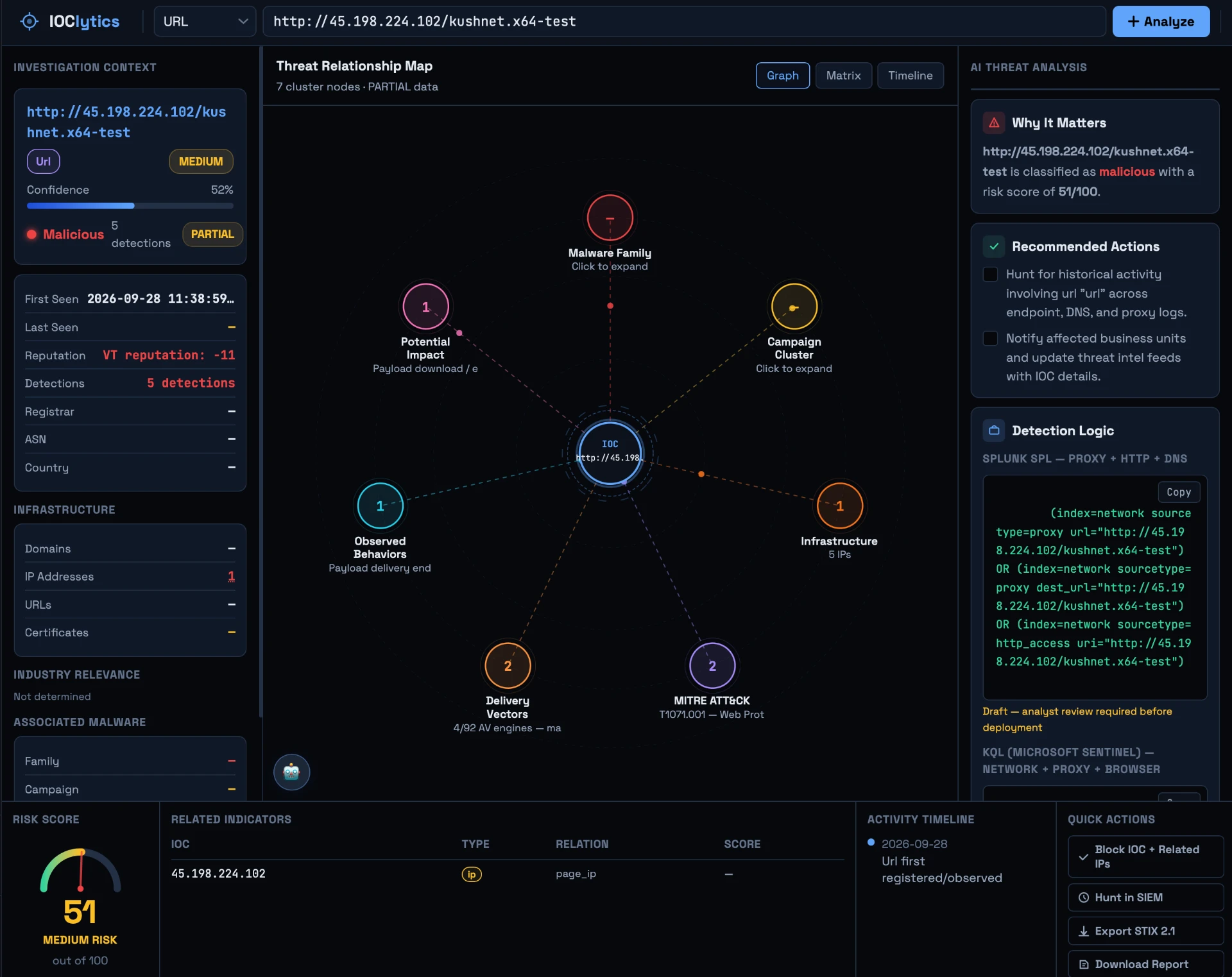Click the activity timeline blue dot marker

pyautogui.click(x=871, y=842)
